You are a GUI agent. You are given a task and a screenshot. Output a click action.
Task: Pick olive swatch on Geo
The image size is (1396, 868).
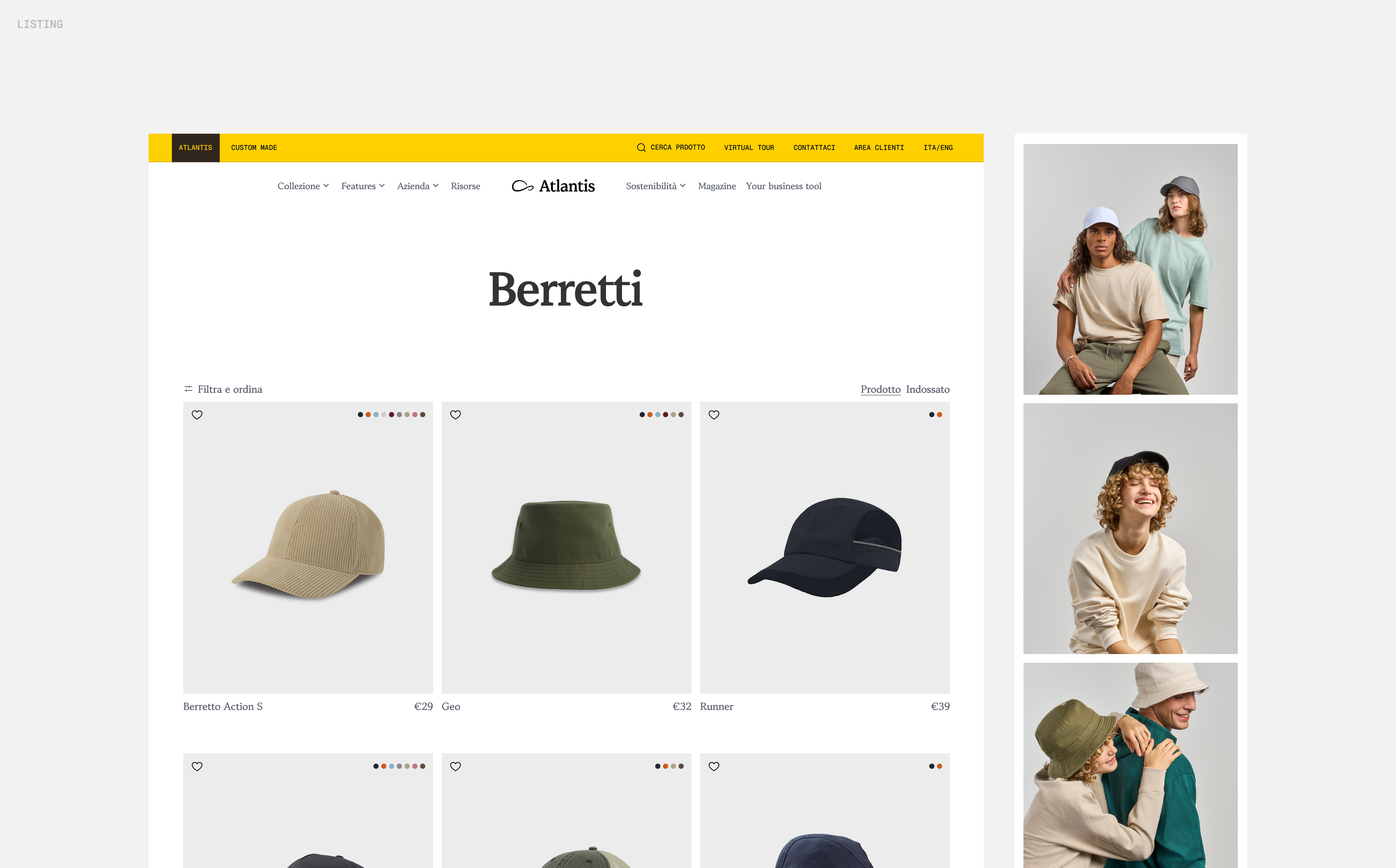click(681, 414)
